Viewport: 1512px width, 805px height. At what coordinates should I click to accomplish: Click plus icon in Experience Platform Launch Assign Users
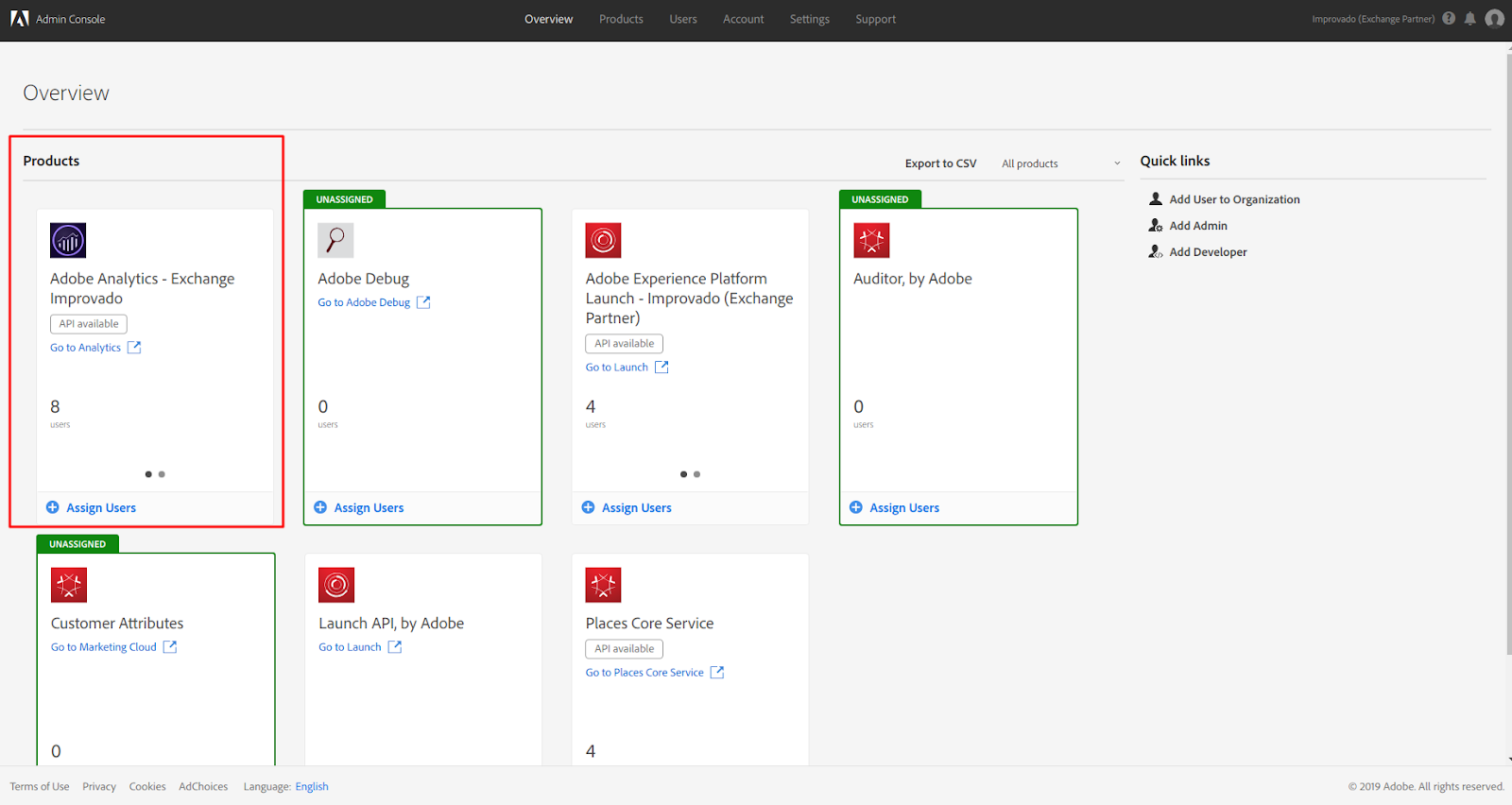point(588,507)
